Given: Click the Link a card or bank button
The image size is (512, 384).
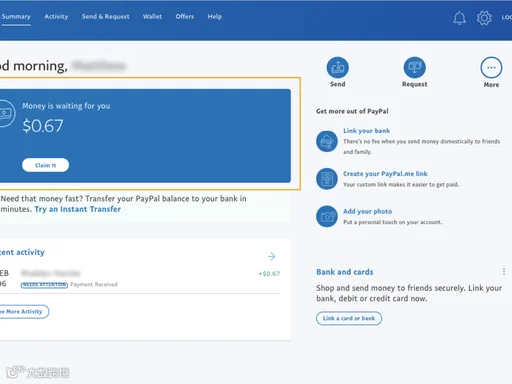Looking at the screenshot, I should (x=349, y=318).
